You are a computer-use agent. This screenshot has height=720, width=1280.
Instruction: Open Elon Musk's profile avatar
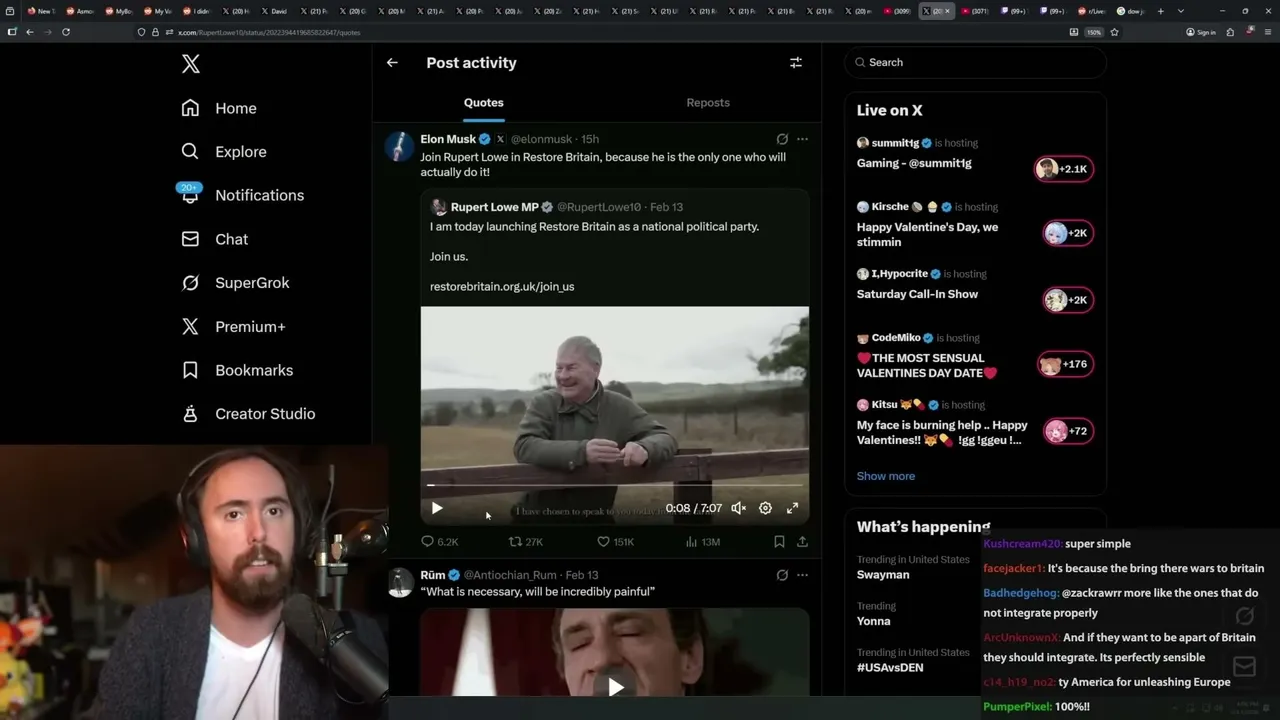tap(400, 146)
